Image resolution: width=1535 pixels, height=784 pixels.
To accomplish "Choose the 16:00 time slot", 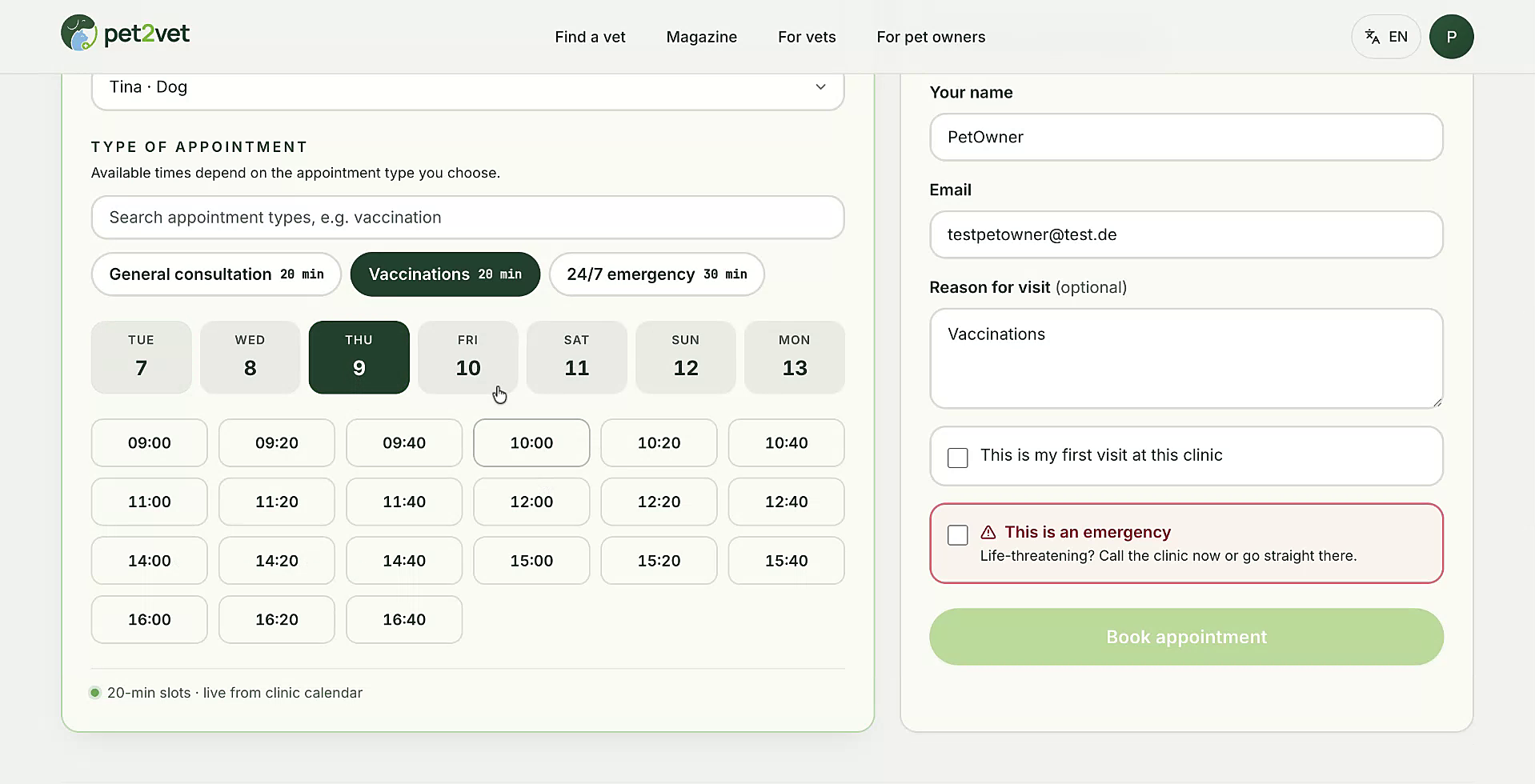I will 149,619.
